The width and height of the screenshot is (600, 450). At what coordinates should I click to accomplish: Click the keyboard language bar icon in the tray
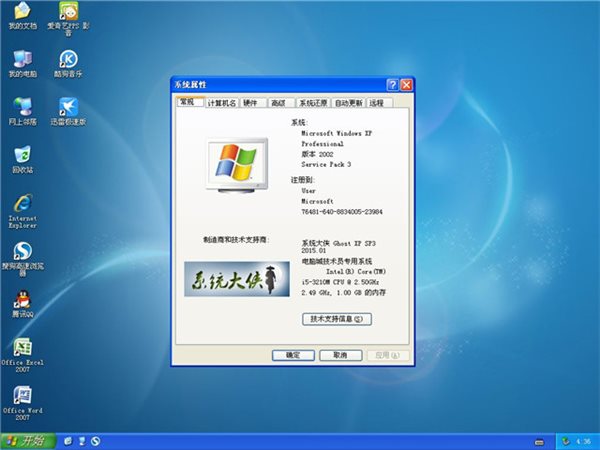(539, 442)
